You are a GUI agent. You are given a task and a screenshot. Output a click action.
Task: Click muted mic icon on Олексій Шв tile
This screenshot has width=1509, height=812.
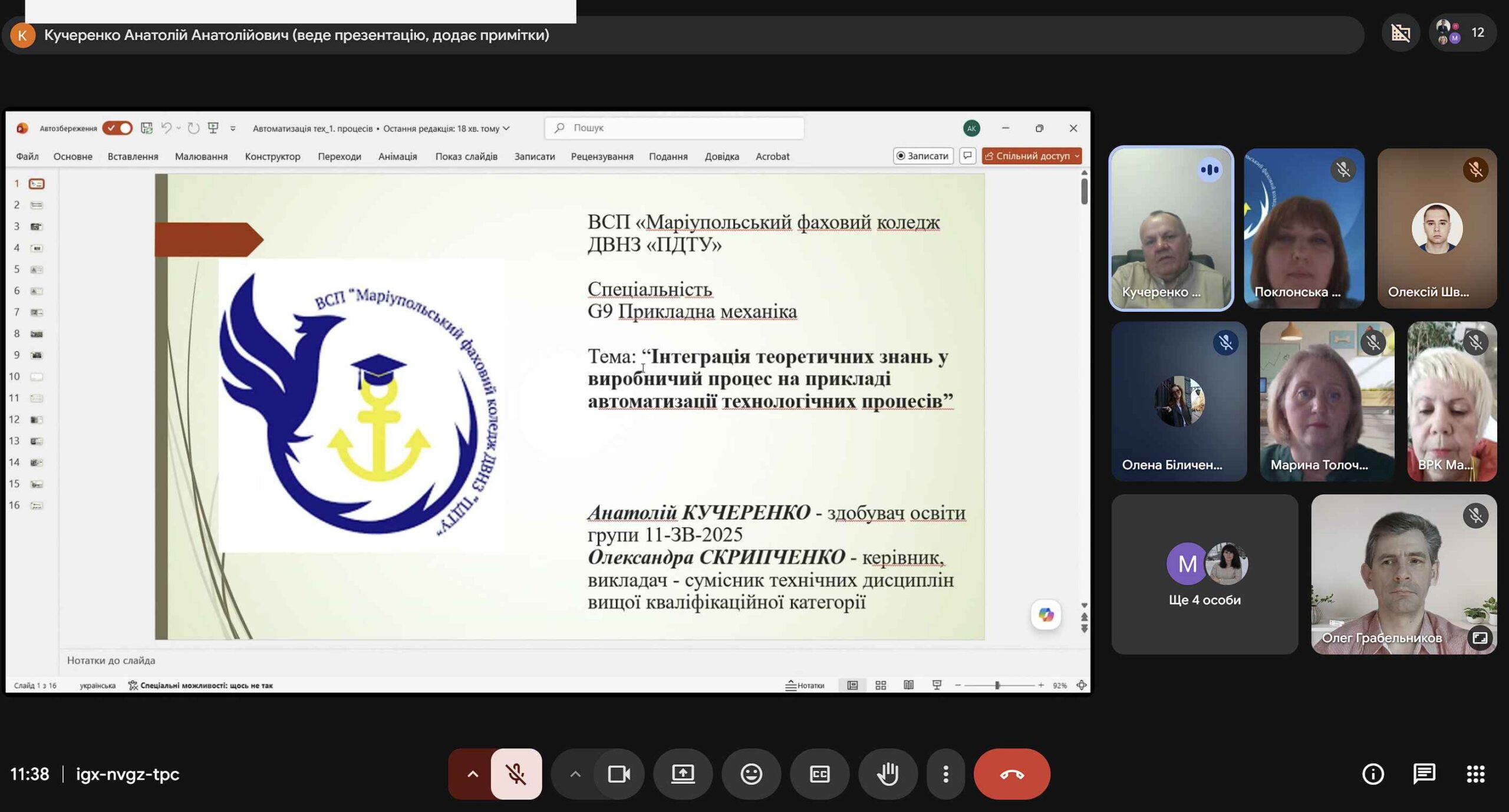tap(1475, 170)
